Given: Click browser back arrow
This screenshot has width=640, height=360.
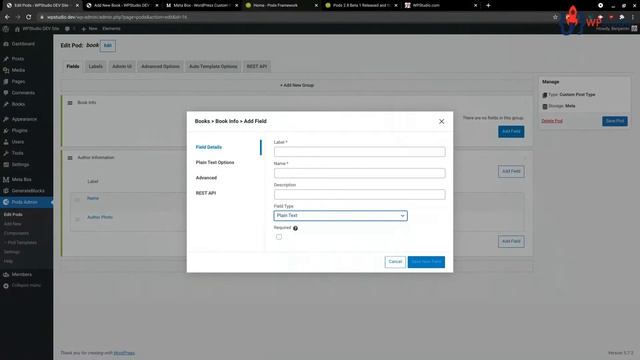Looking at the screenshot, I should point(7,17).
